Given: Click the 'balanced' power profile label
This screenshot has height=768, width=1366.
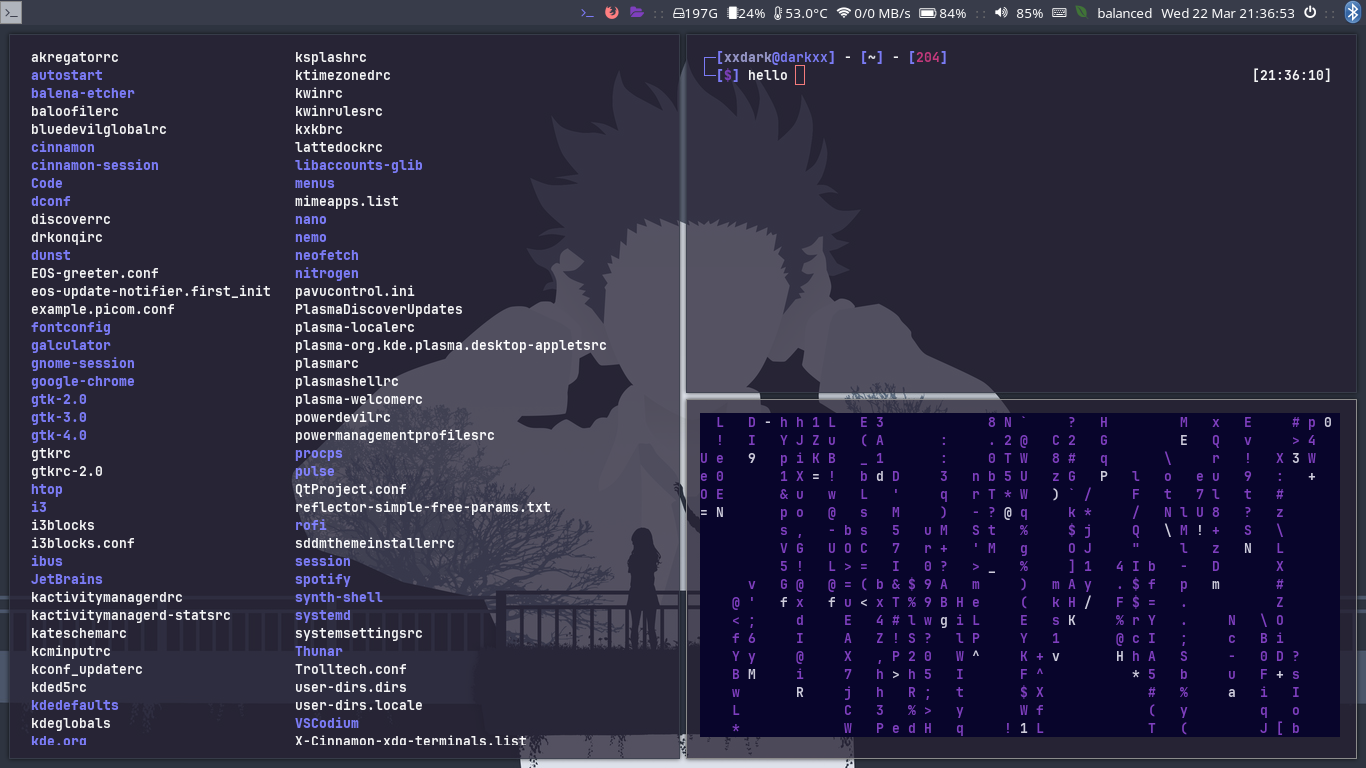Looking at the screenshot, I should click(1124, 13).
